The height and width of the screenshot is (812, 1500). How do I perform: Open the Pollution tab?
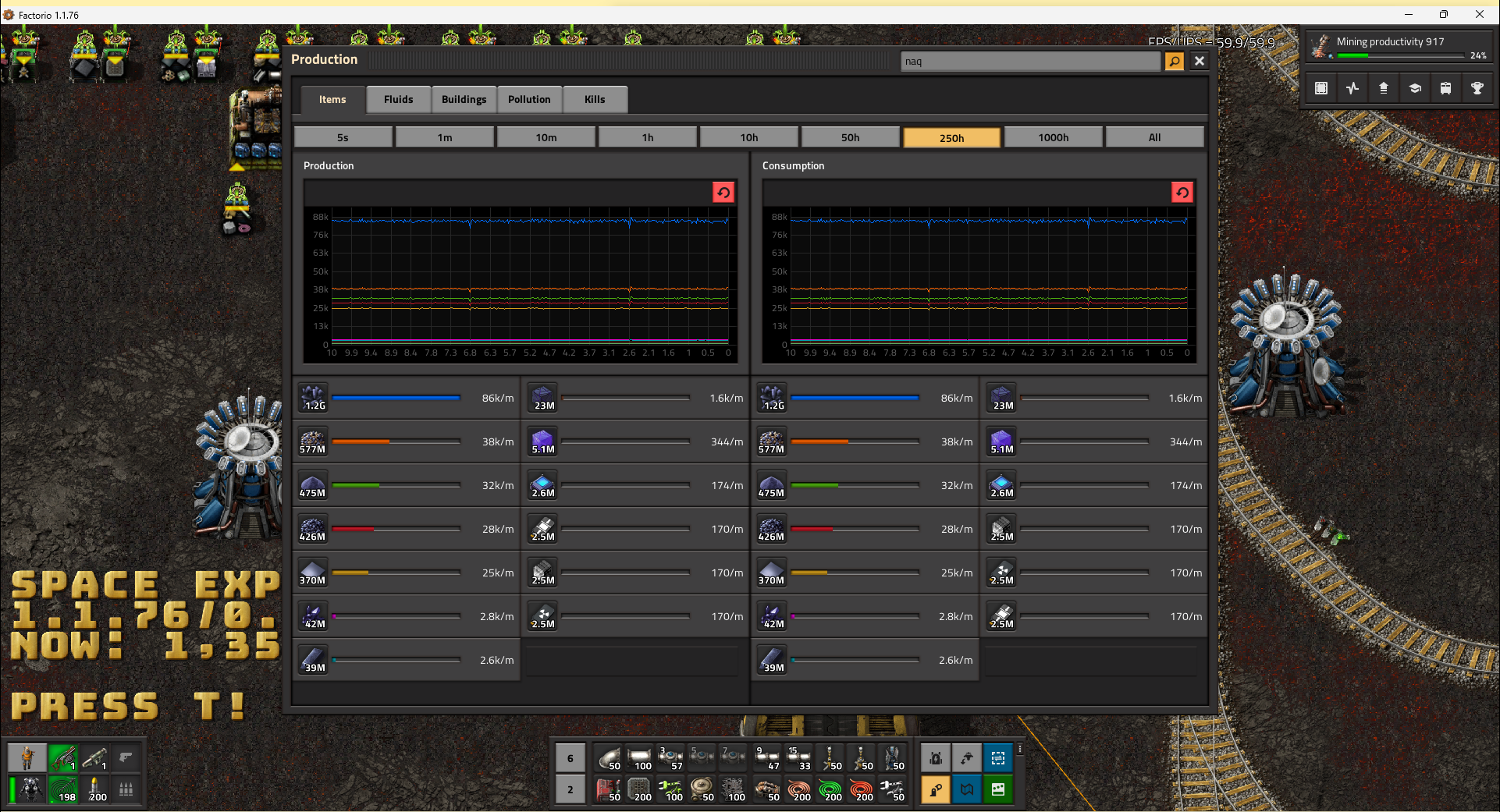tap(529, 99)
